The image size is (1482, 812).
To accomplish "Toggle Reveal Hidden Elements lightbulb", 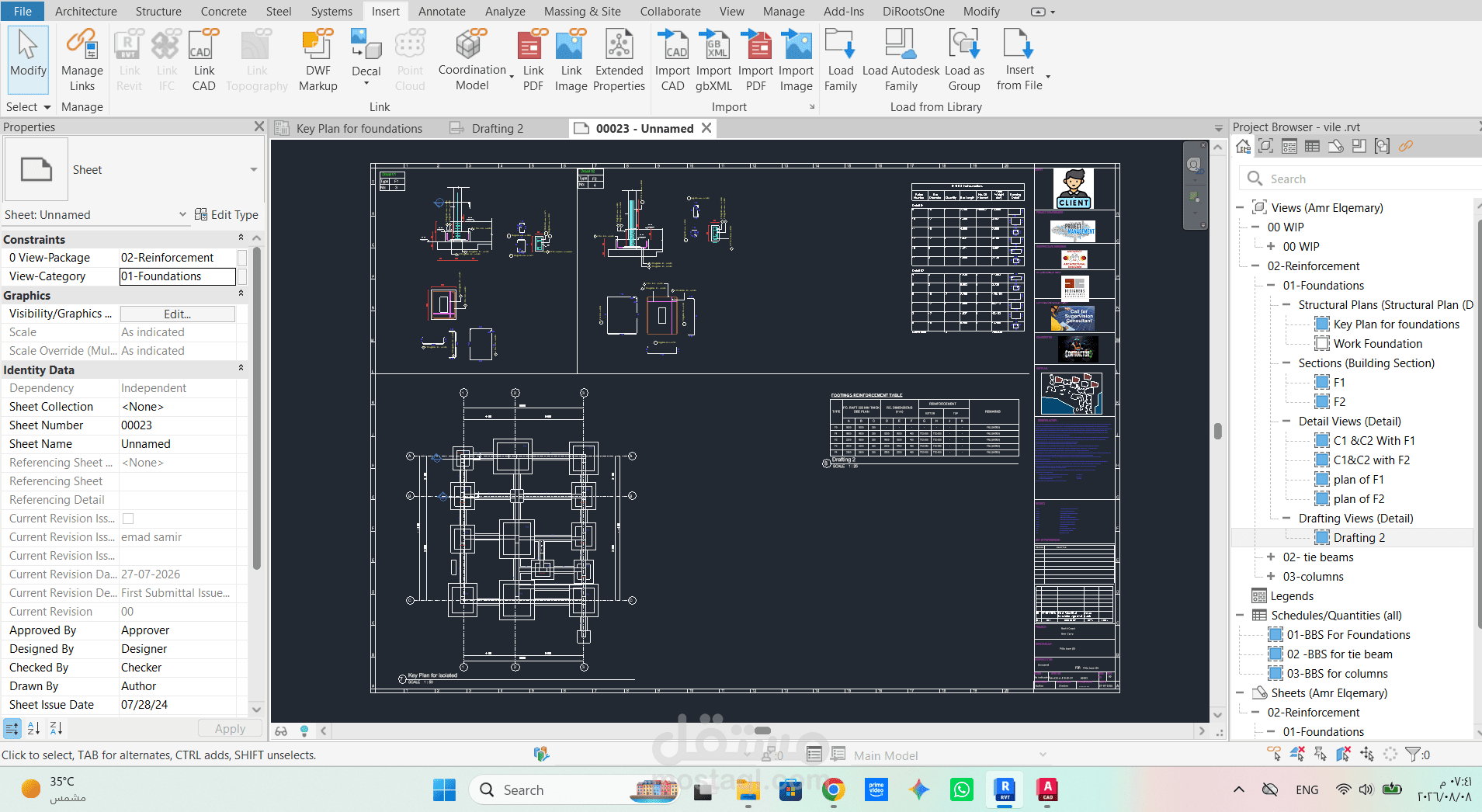I will (x=304, y=730).
